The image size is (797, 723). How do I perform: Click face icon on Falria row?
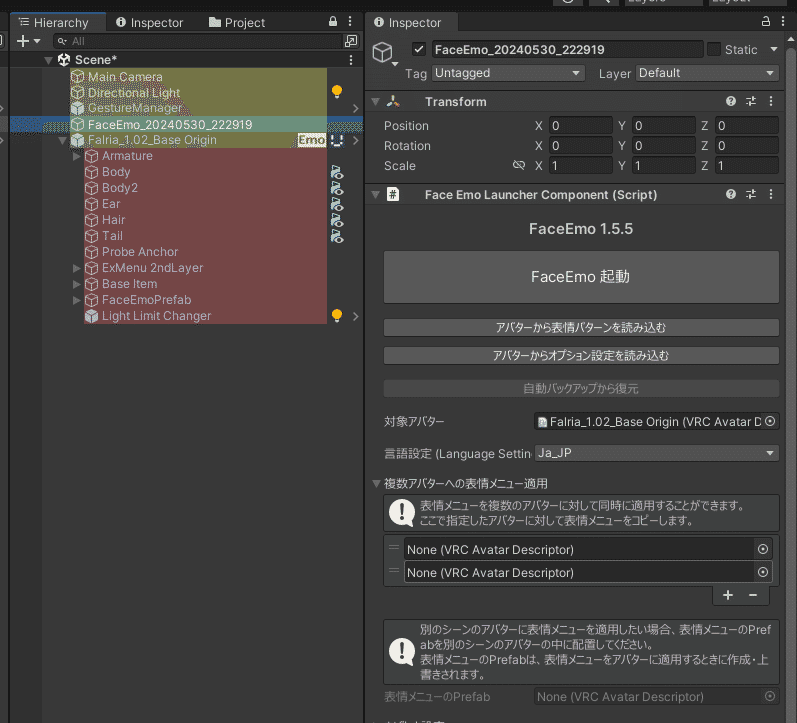(336, 140)
